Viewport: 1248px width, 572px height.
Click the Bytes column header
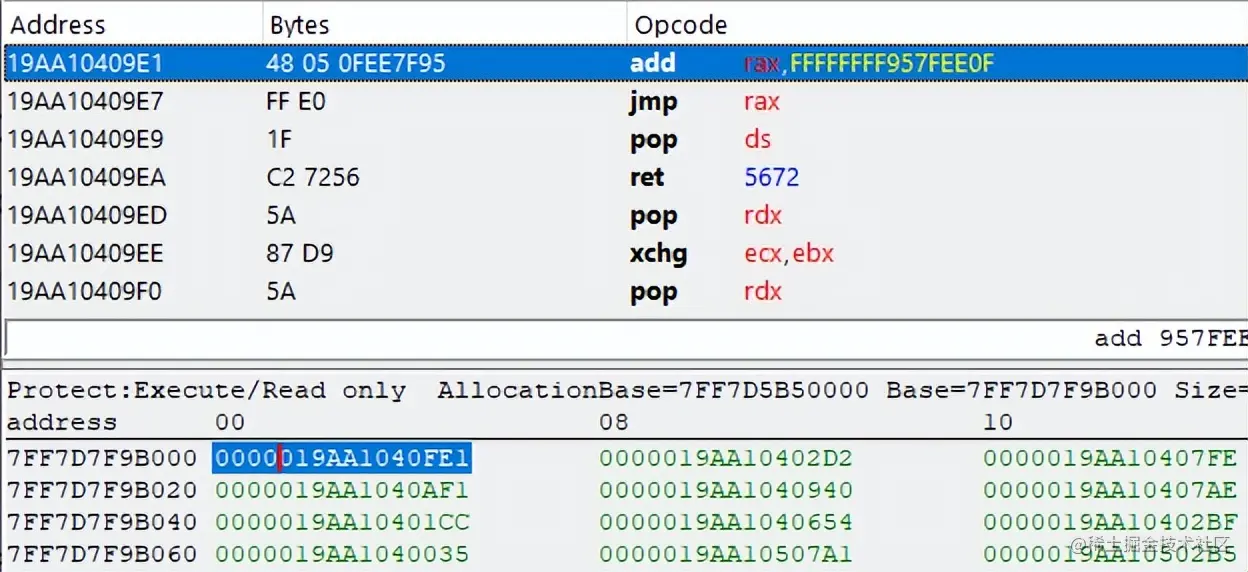pos(445,24)
